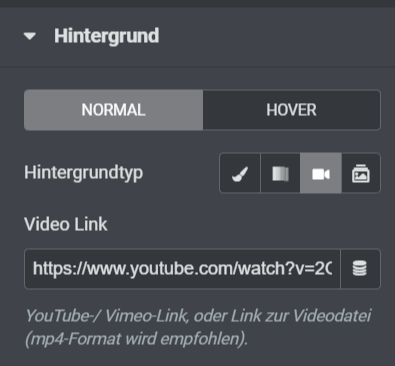Click the Video Link label
Image resolution: width=395 pixels, height=366 pixels.
pos(66,224)
